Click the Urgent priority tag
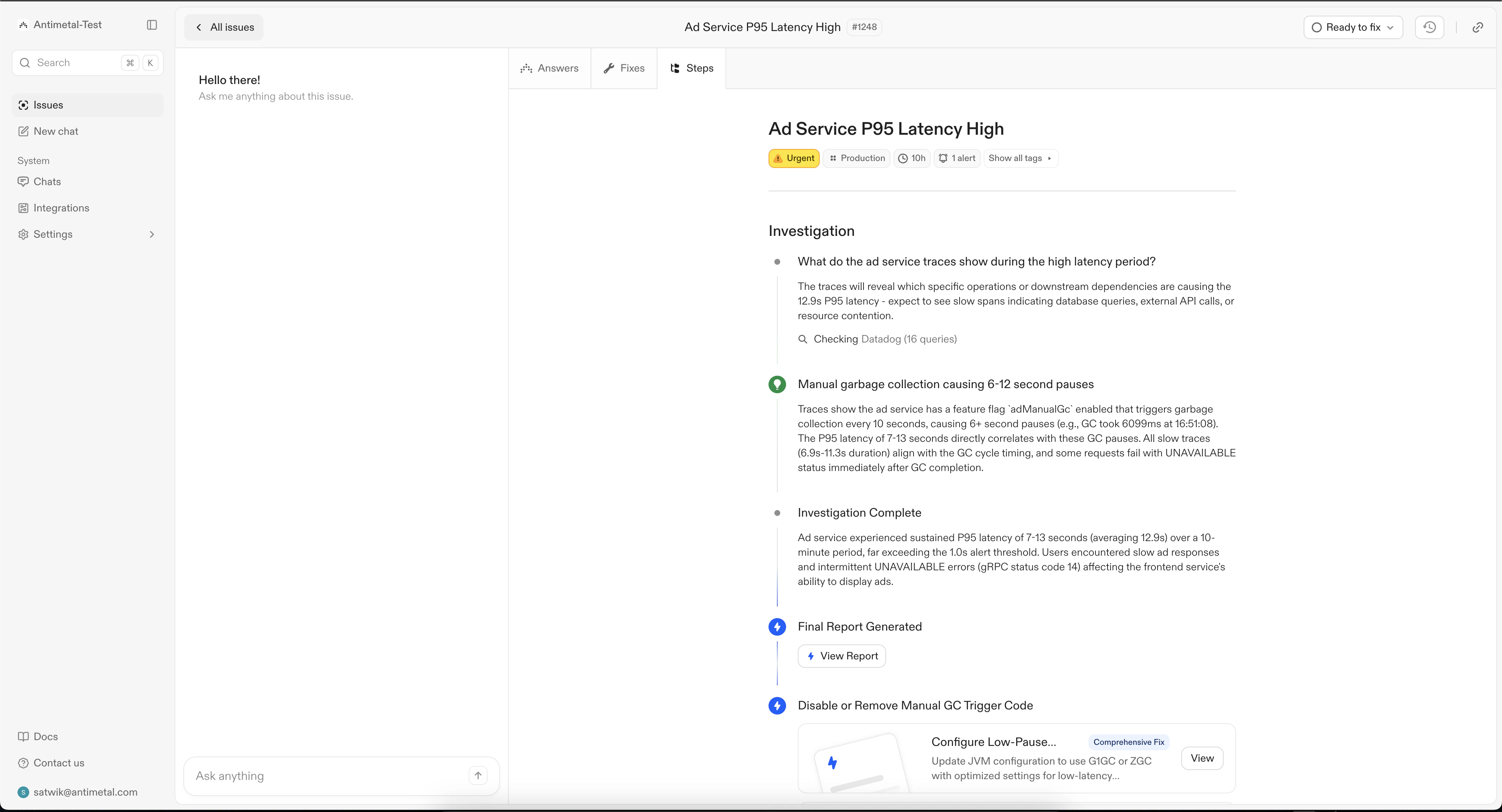 (x=794, y=158)
